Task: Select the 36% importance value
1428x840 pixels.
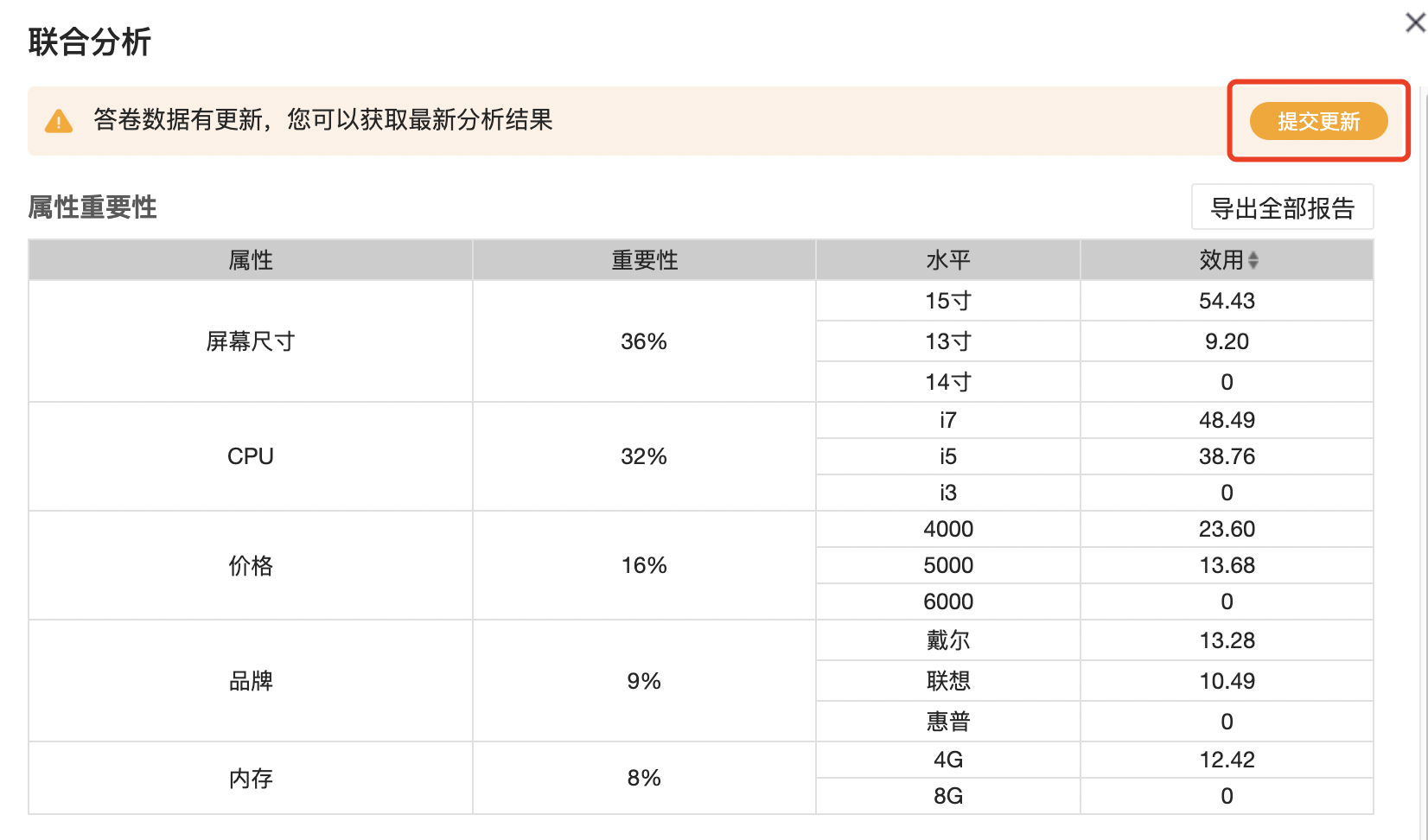Action: pyautogui.click(x=644, y=341)
